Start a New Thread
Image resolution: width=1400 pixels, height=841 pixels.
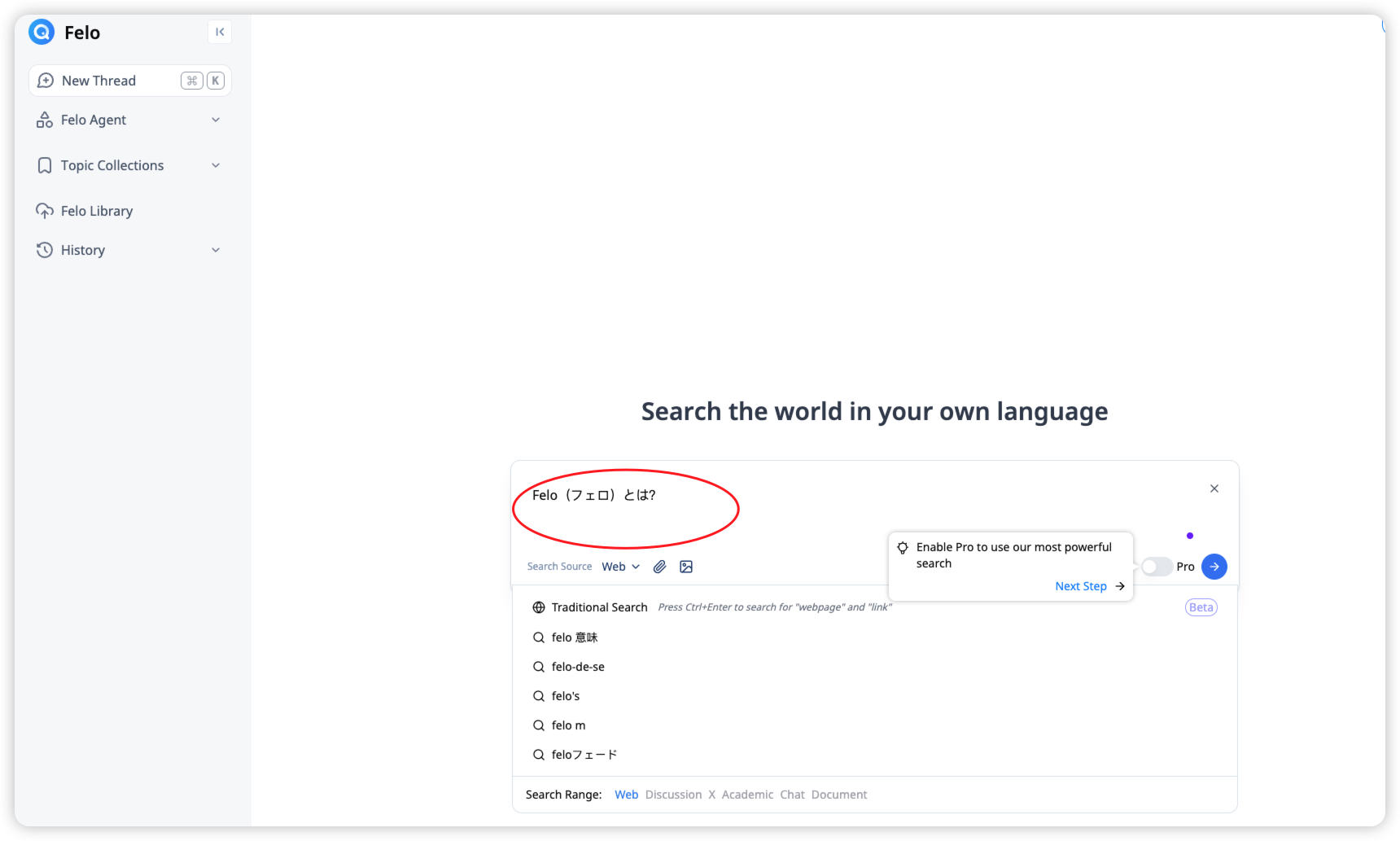[130, 81]
